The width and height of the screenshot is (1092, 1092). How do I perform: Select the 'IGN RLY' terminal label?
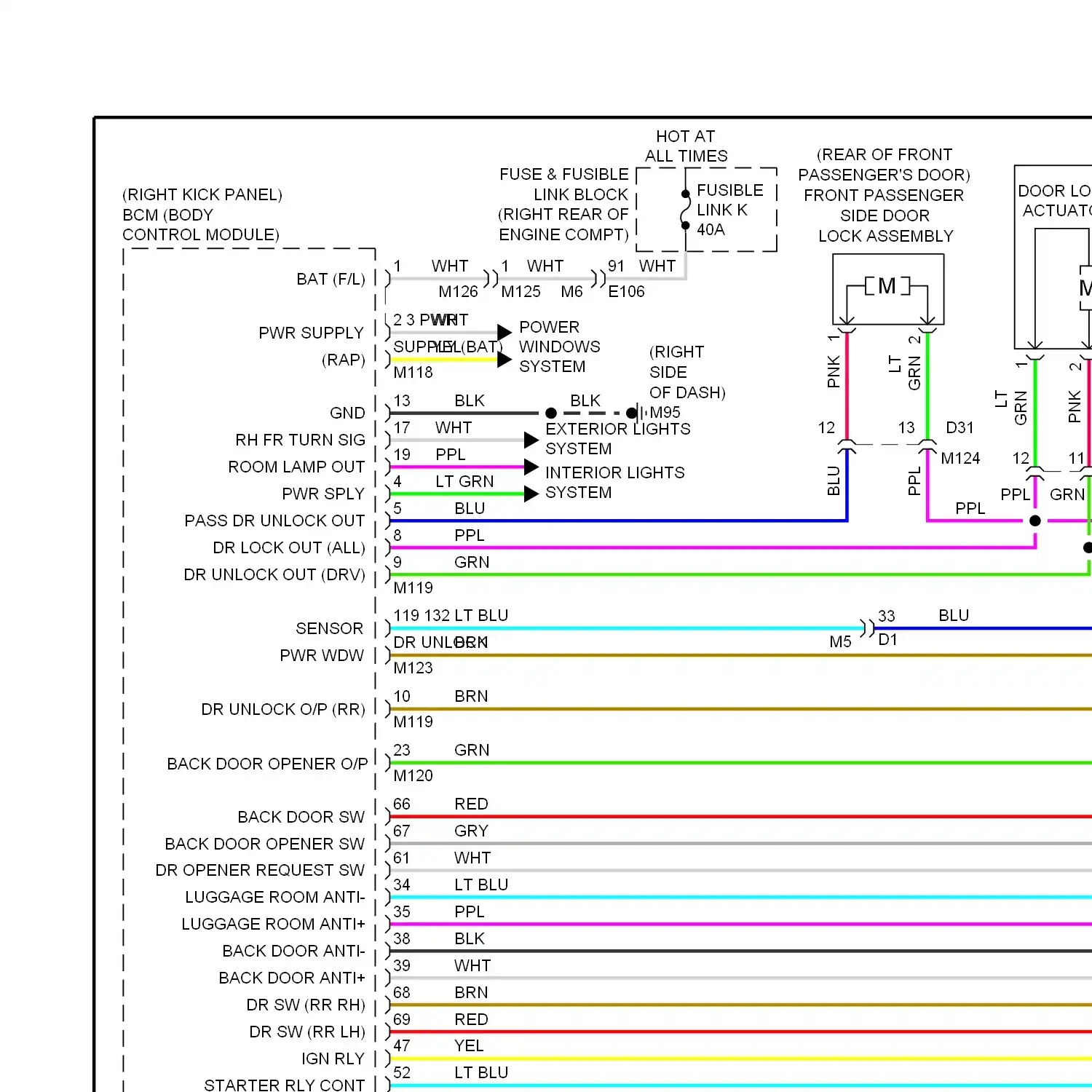[x=333, y=1059]
